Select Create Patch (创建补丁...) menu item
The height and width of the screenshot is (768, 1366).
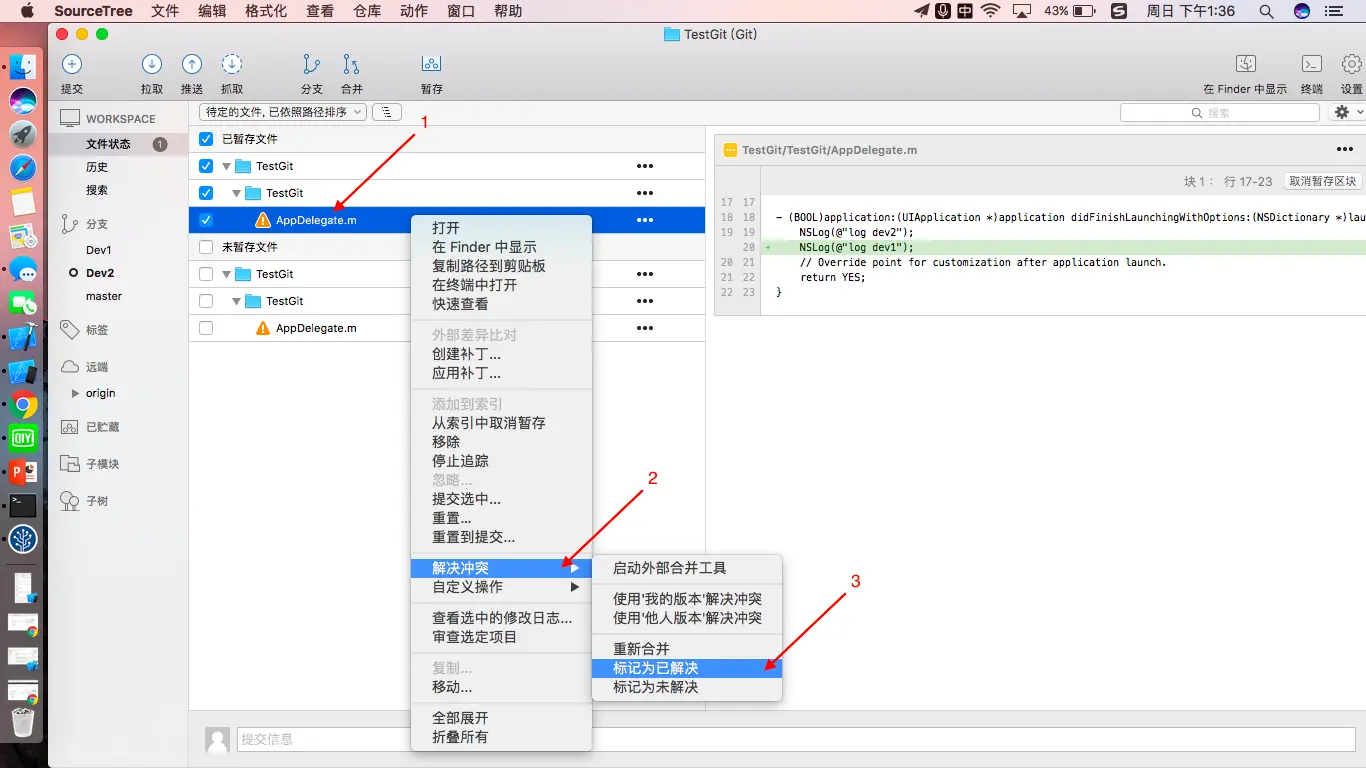502,354
